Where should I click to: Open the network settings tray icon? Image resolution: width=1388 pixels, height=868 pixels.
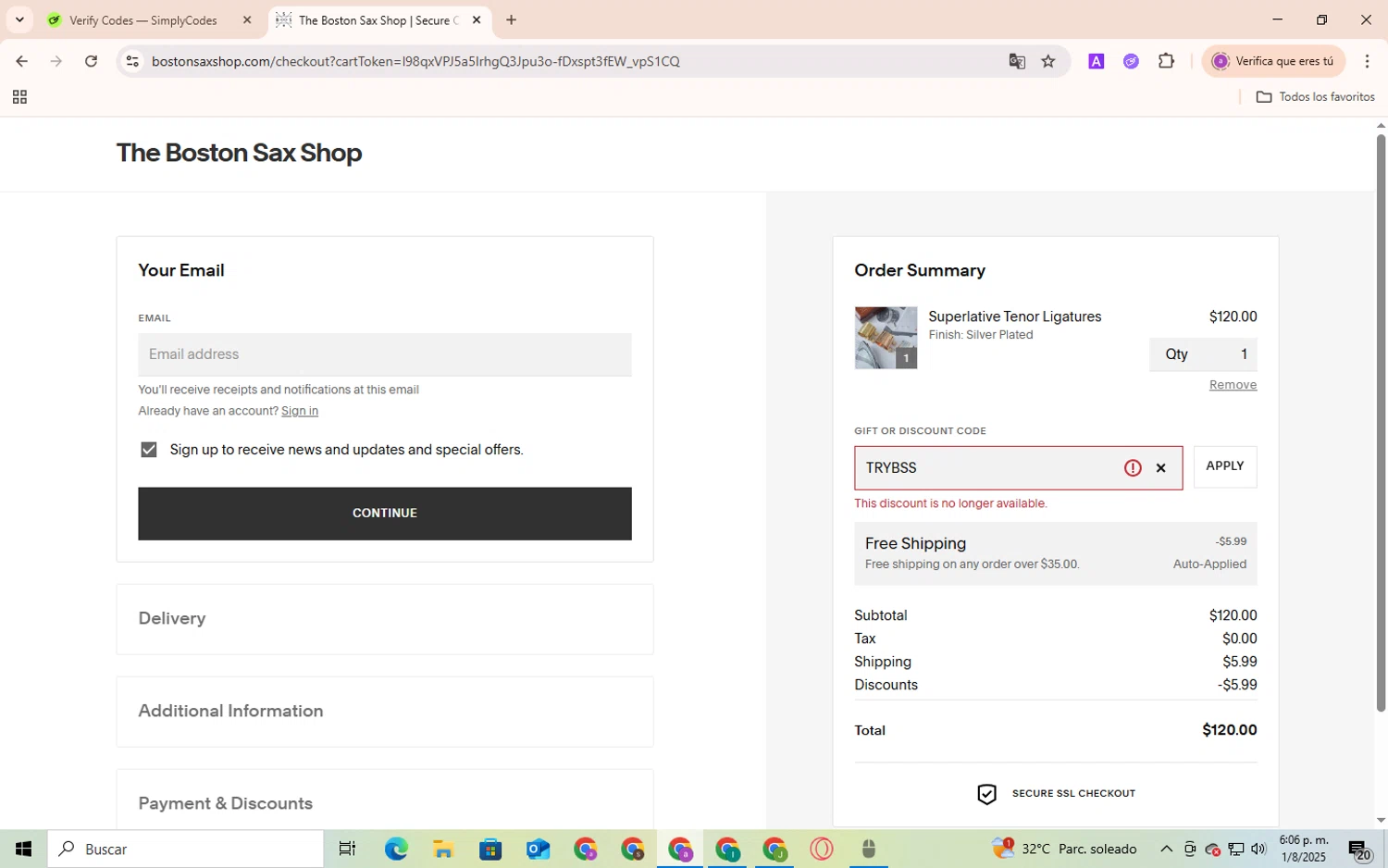click(x=1236, y=849)
